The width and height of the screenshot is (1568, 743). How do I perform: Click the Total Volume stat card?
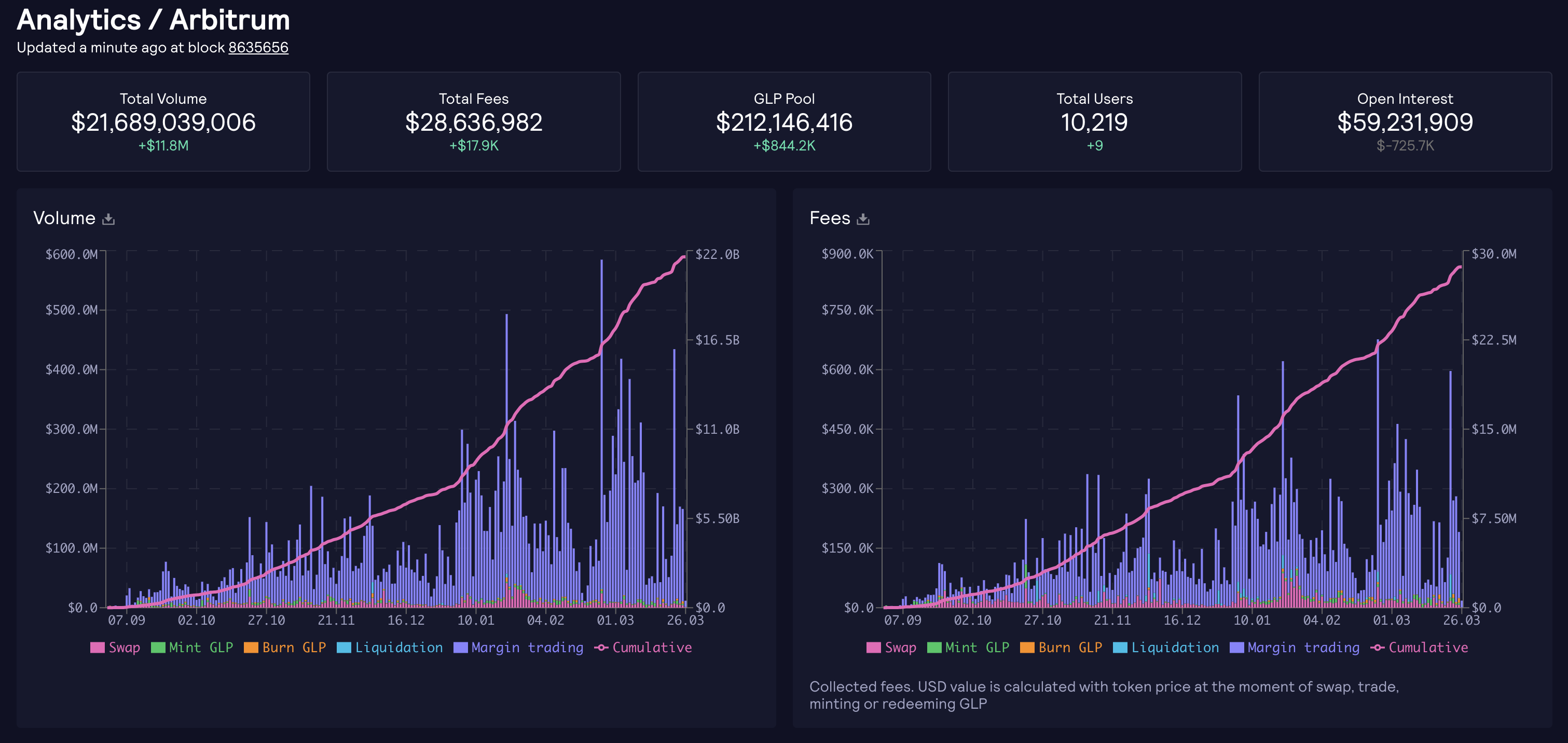click(163, 122)
